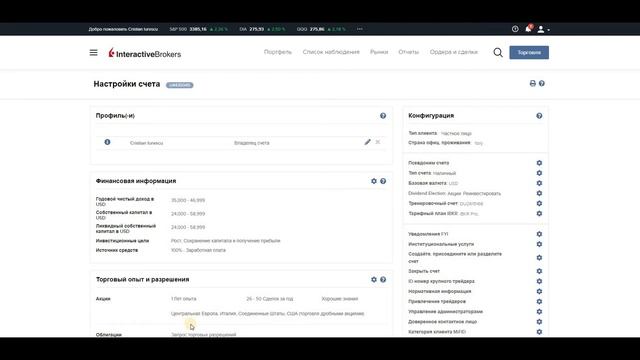This screenshot has width=640, height=360.
Task: Click the Управление администраторами label
Action: click(445, 311)
